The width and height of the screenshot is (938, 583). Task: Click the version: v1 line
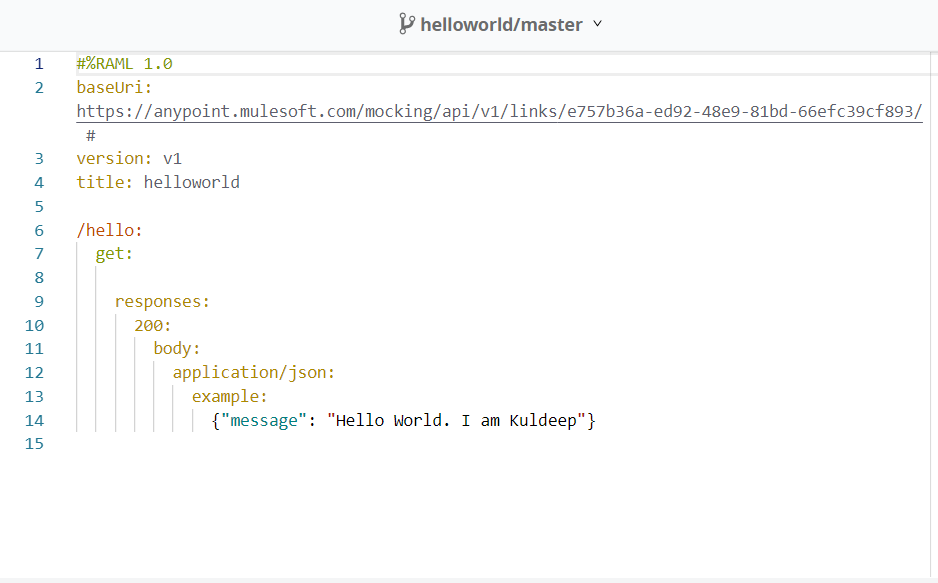129,158
